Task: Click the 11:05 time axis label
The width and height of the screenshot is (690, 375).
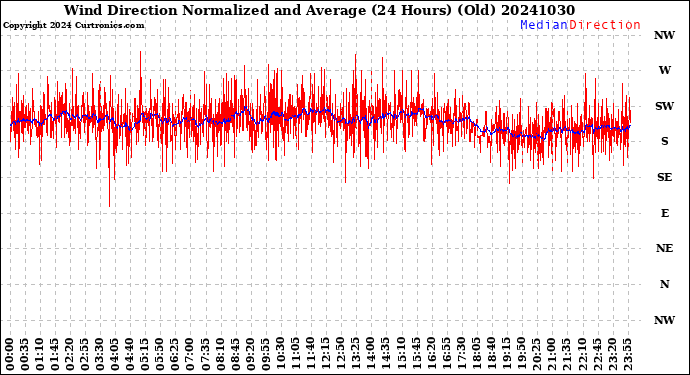Action: click(295, 355)
